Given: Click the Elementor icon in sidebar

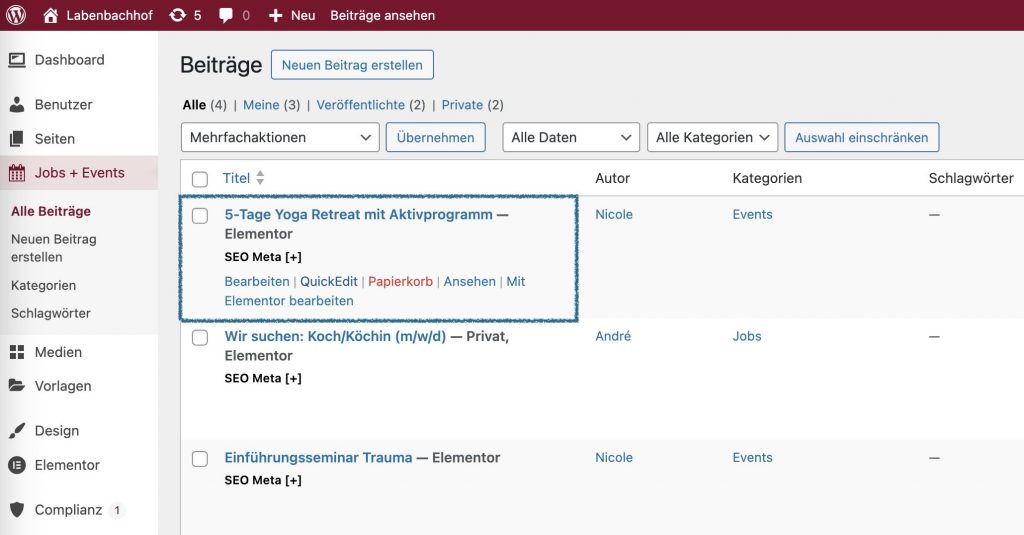Looking at the screenshot, I should (17, 465).
